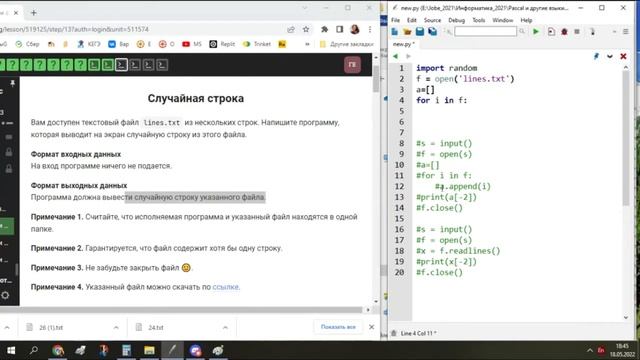Click the Показать все downloads button
This screenshot has width=640, height=360.
338,327
